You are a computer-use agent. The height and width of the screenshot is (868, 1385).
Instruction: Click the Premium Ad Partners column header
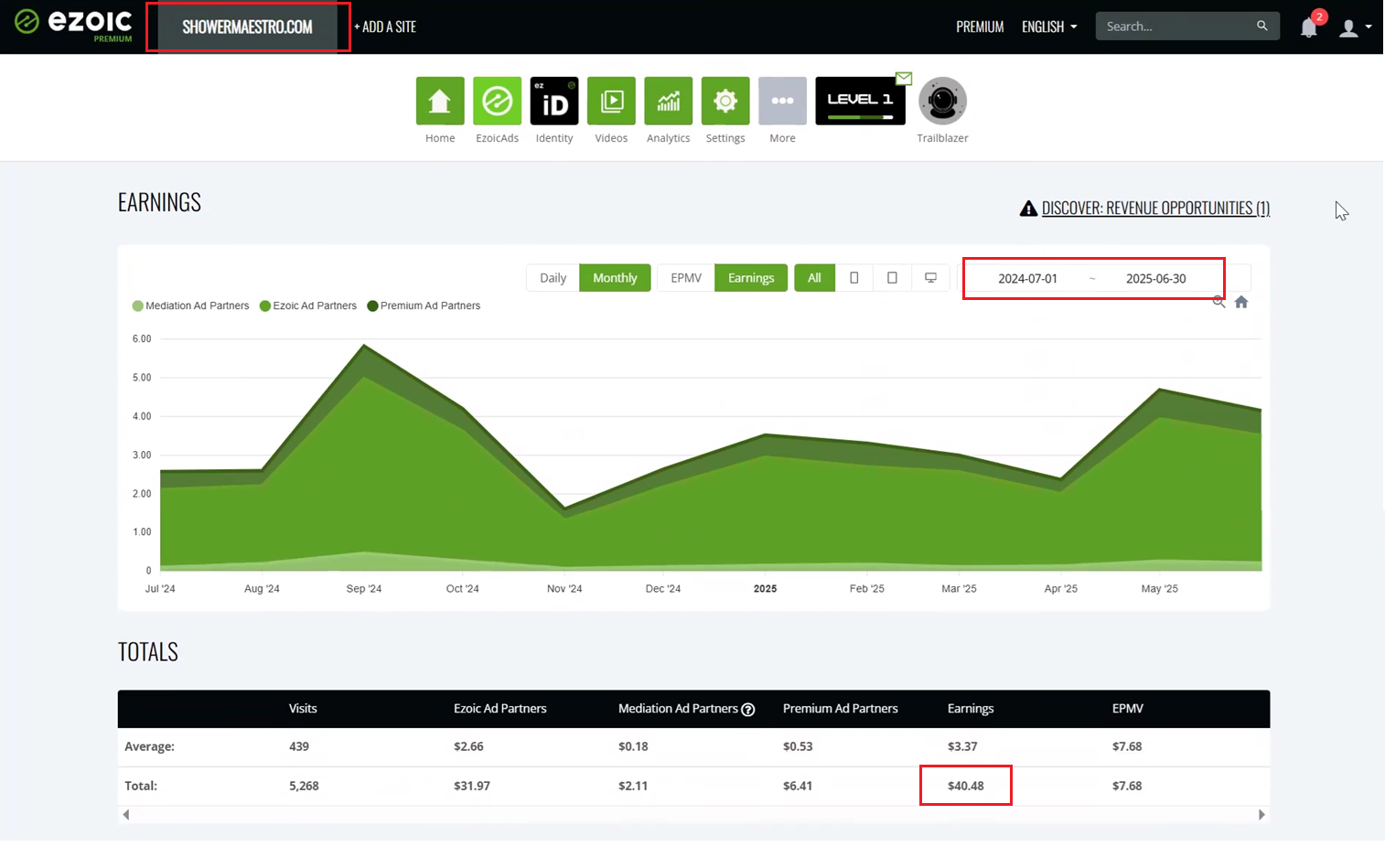[840, 709]
